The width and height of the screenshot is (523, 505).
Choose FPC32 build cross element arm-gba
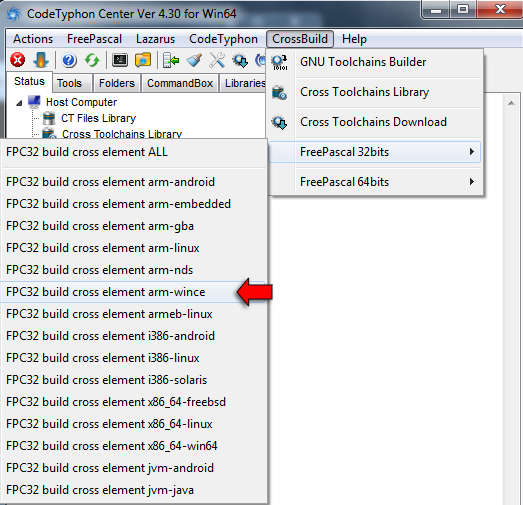point(133,226)
